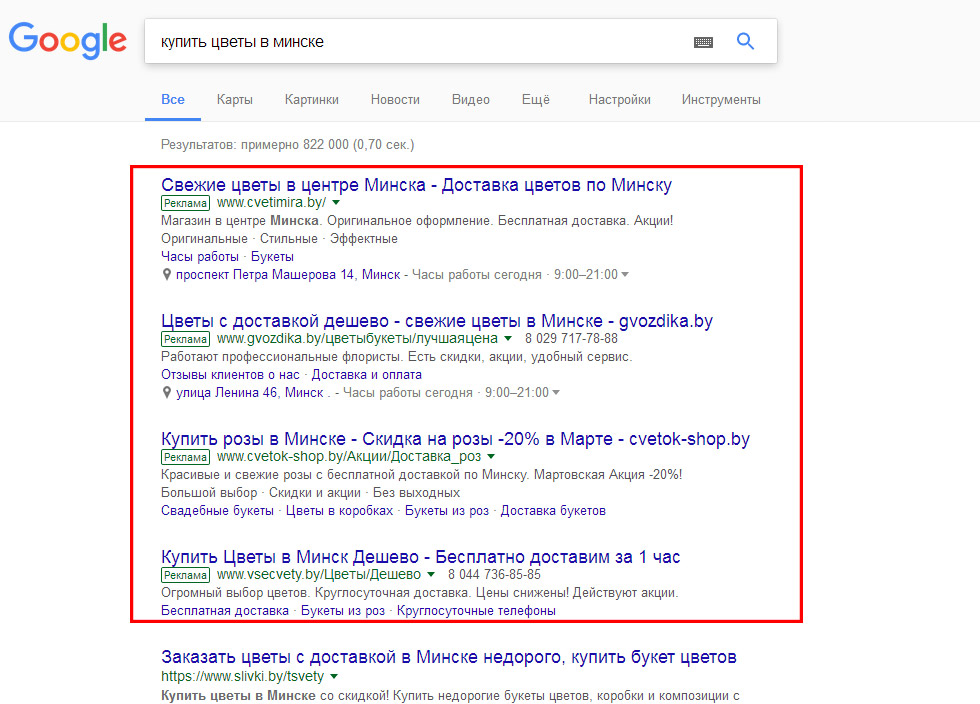The image size is (980, 704).
Task: Click map pin next to проспект Петра Машерова
Action: [x=166, y=275]
